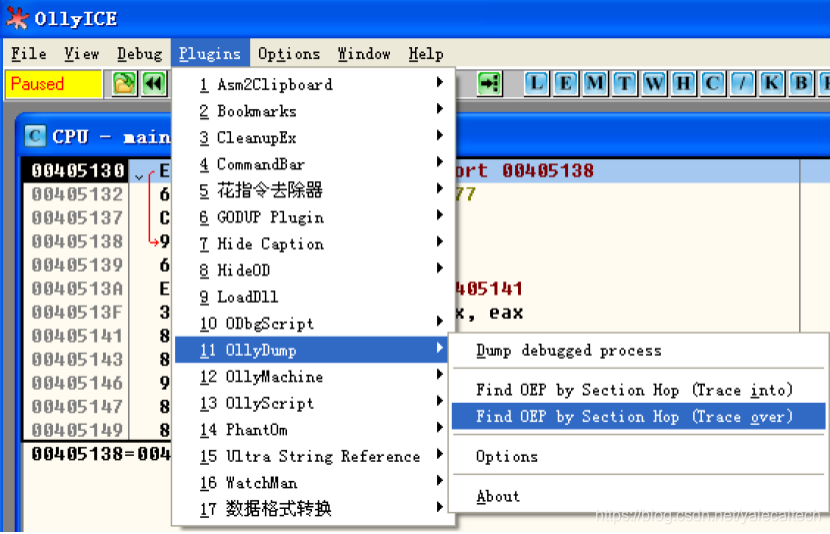Click the Go to address arrow icon

tap(490, 84)
